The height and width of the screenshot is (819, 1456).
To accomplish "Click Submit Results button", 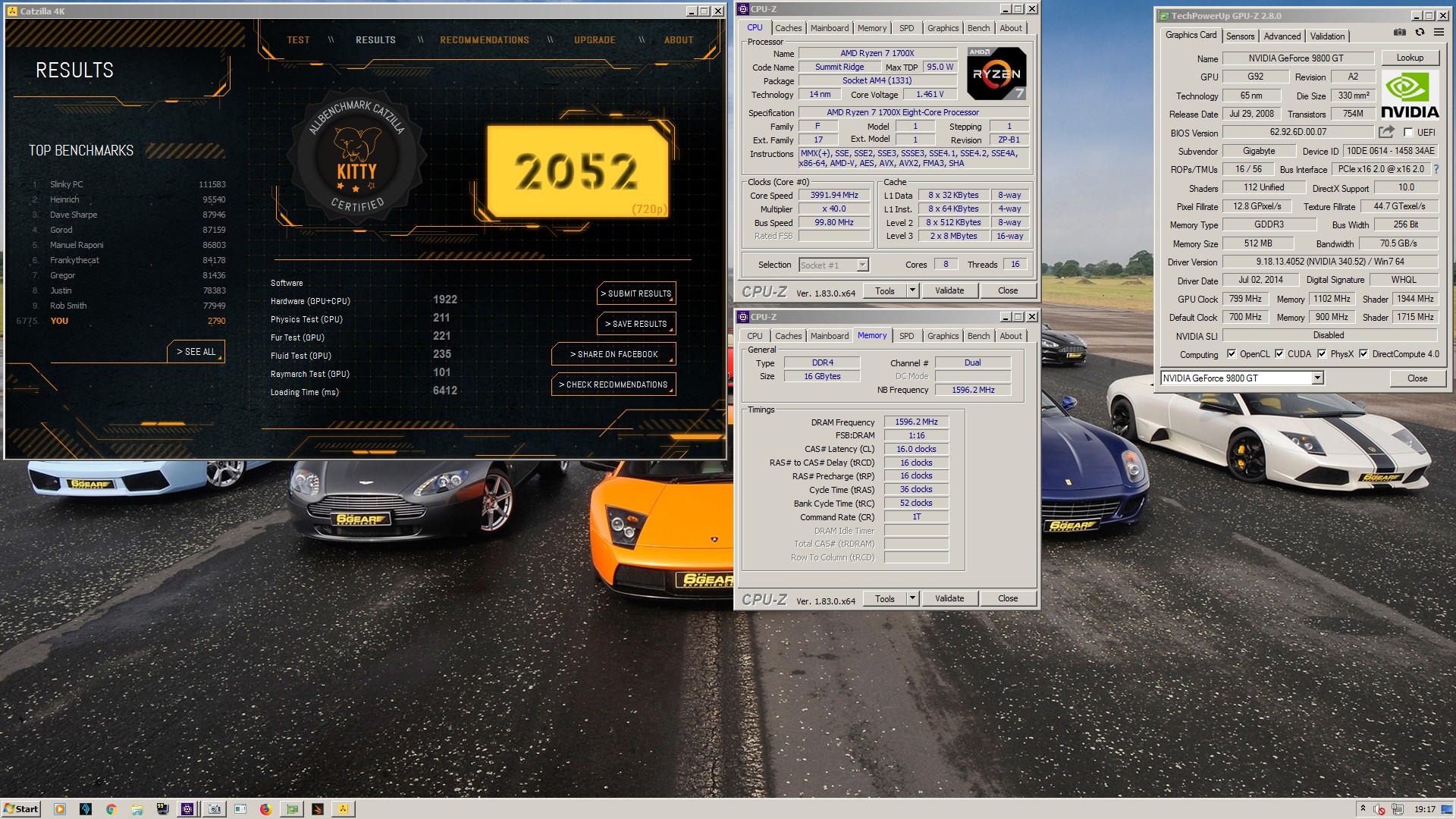I will click(x=636, y=293).
